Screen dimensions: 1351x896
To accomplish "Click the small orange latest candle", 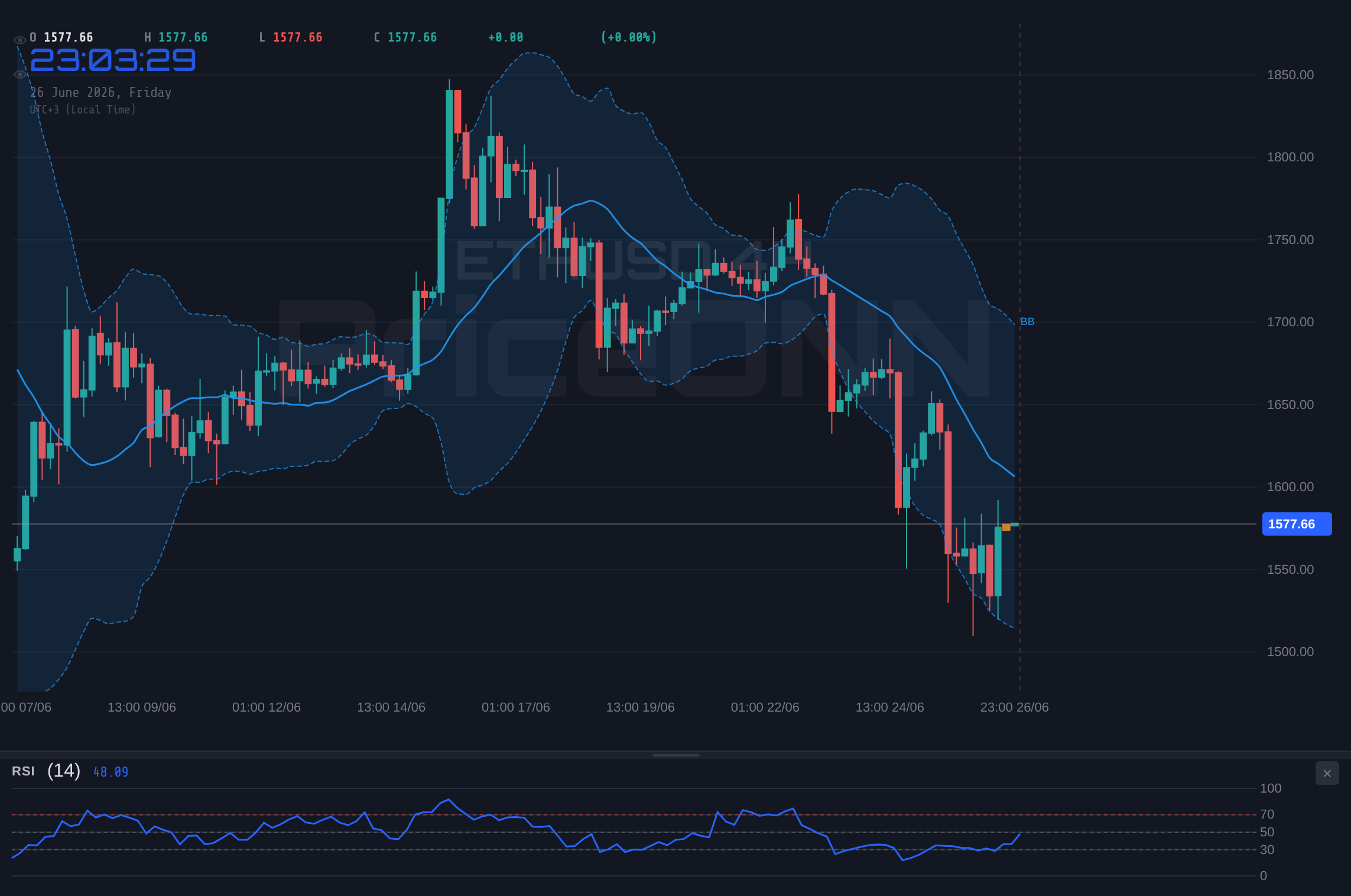I will click(1006, 527).
